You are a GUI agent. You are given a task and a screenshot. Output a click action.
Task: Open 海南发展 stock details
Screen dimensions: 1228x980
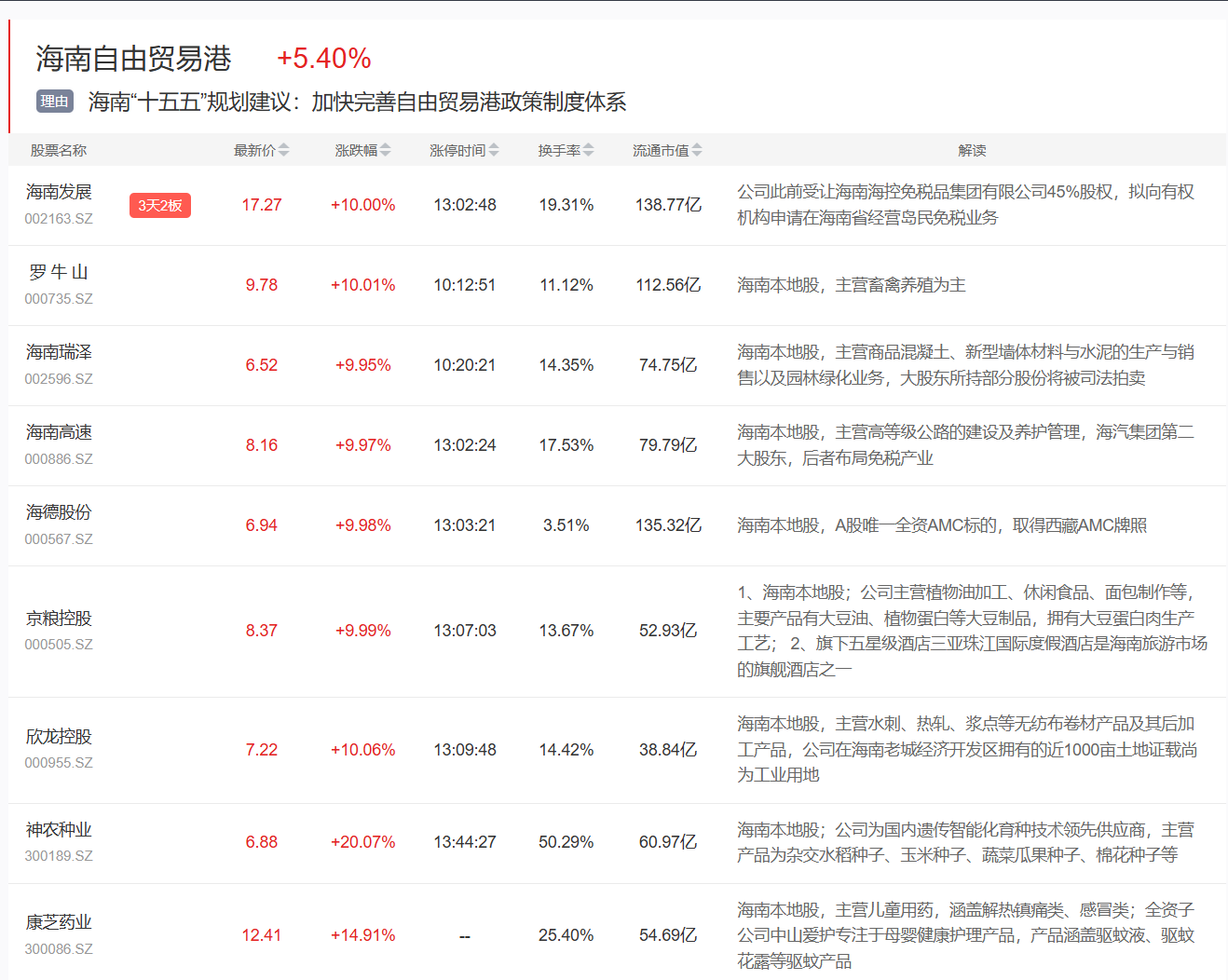click(59, 192)
